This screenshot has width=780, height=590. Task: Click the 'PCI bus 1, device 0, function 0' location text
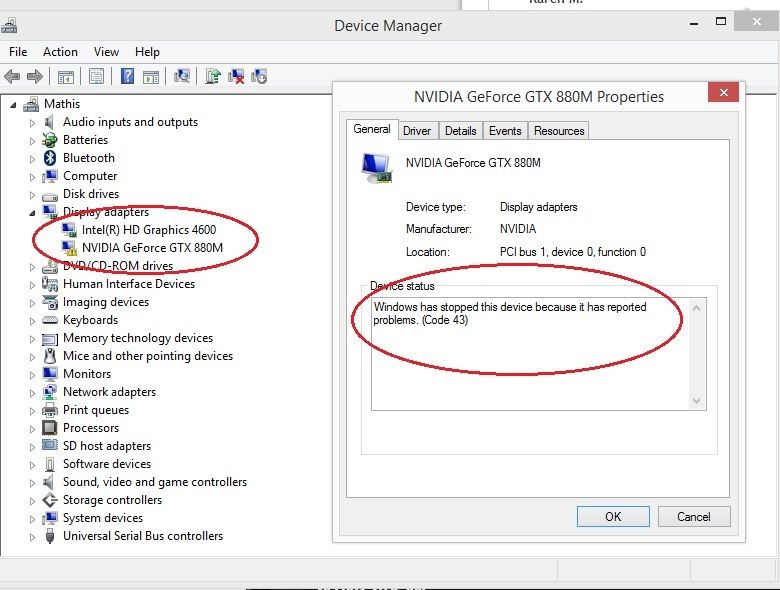[573, 252]
